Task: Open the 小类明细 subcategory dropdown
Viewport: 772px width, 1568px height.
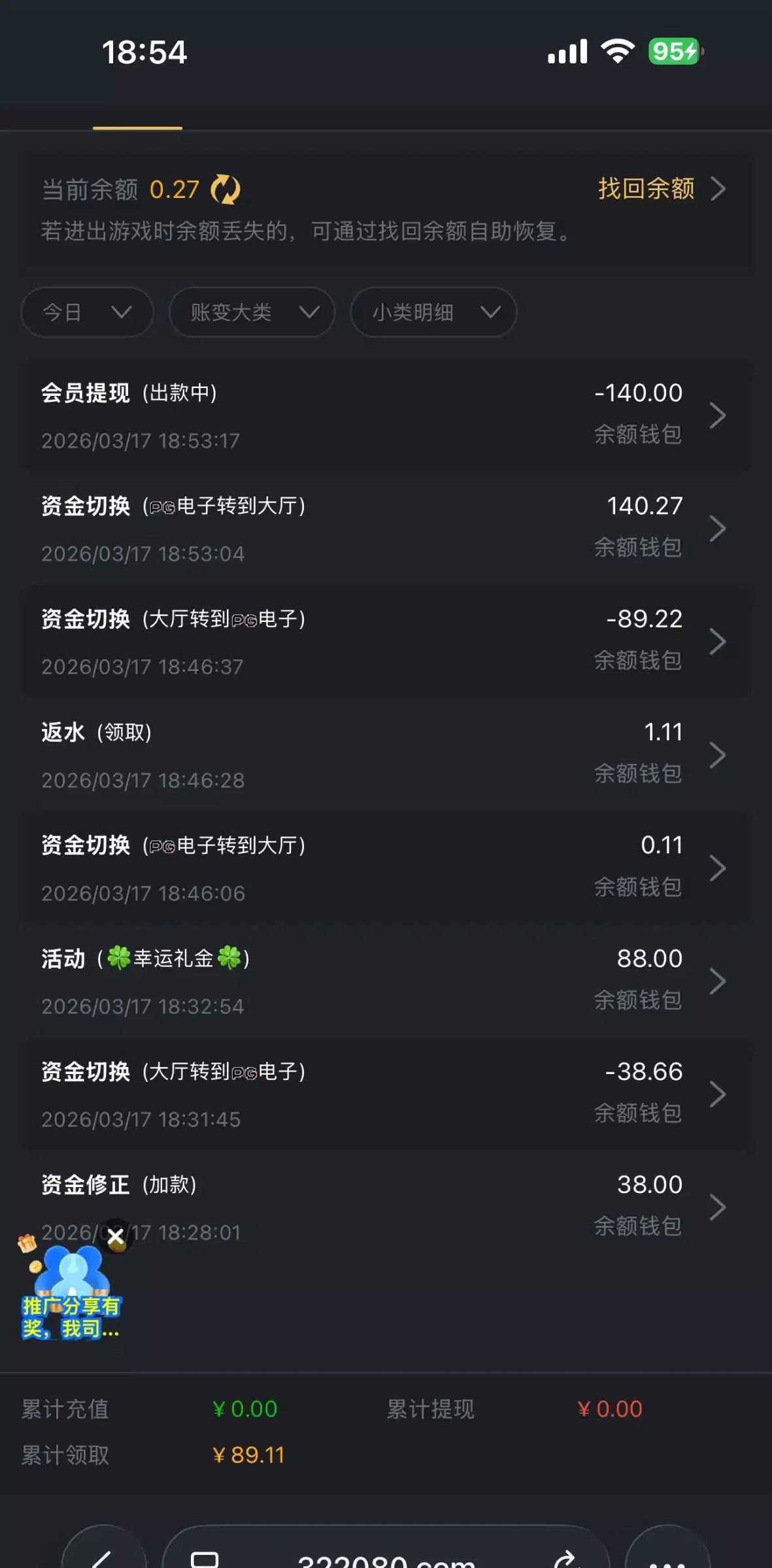Action: (x=433, y=312)
